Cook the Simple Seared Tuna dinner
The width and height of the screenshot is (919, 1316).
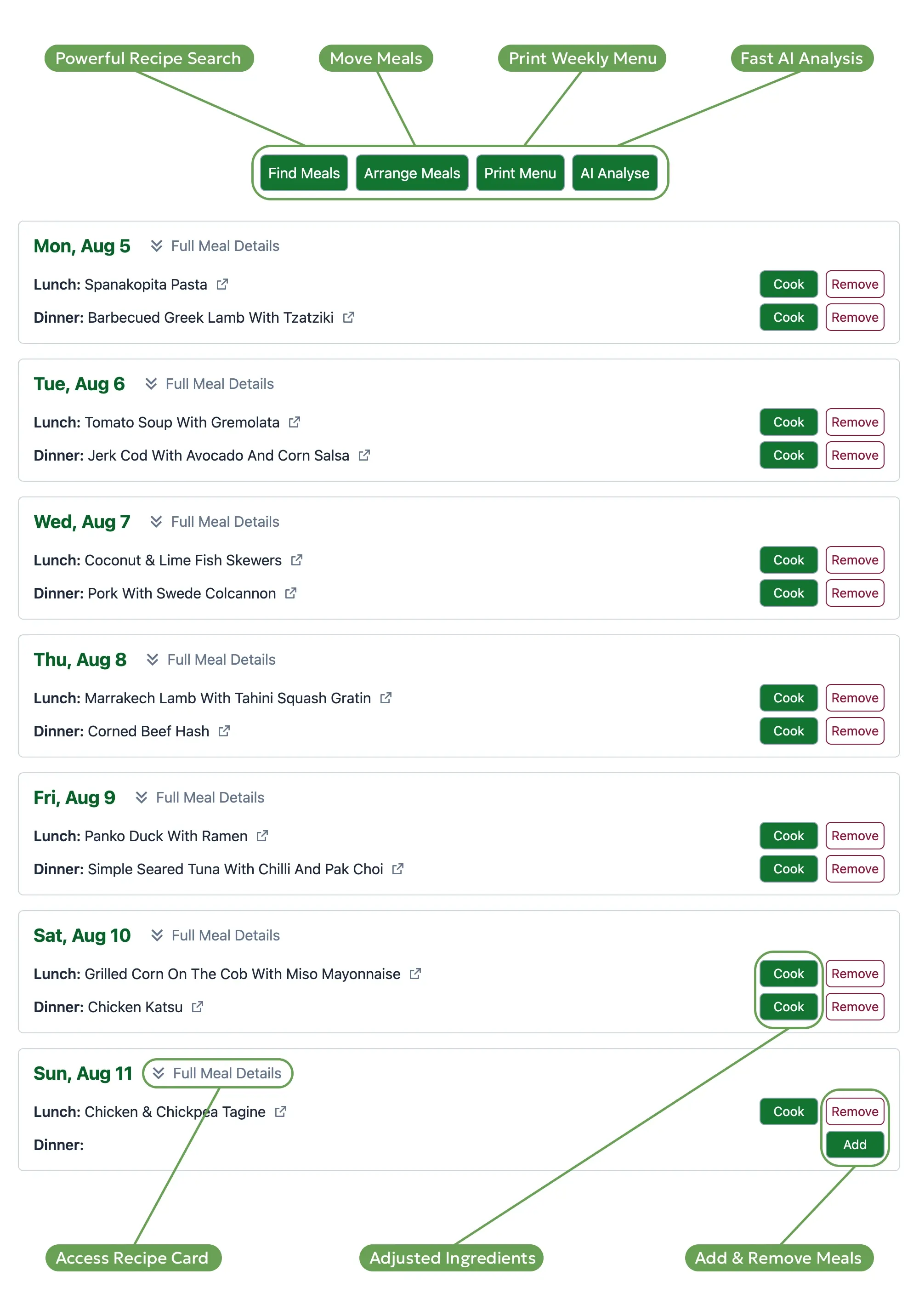tap(789, 869)
